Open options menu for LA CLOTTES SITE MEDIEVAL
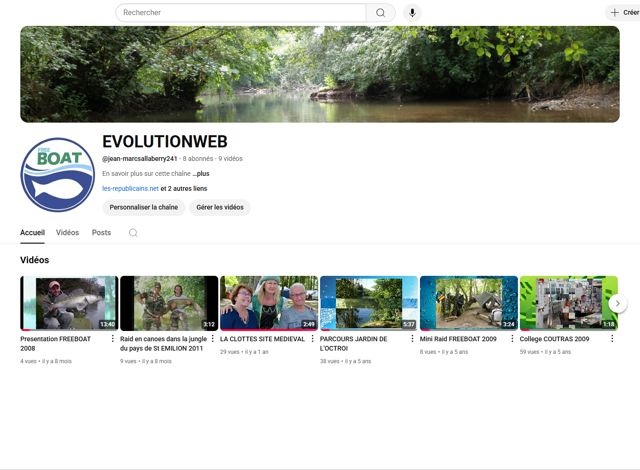The image size is (640, 470). coord(312,339)
